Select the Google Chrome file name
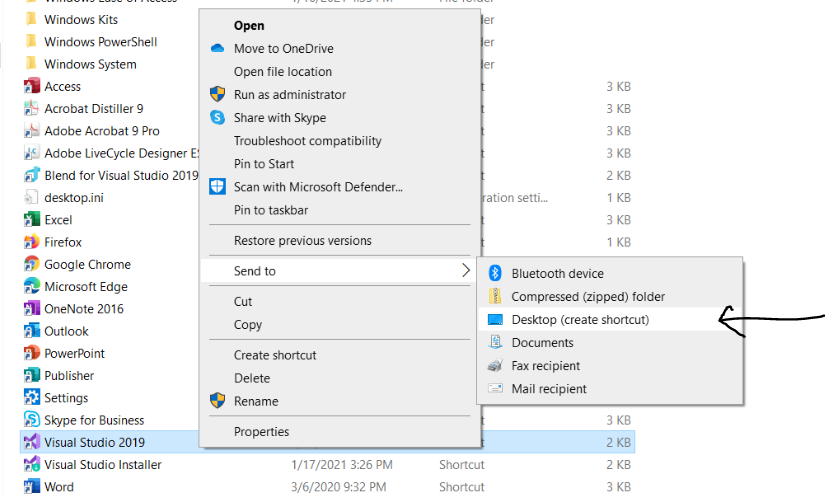 tap(87, 265)
